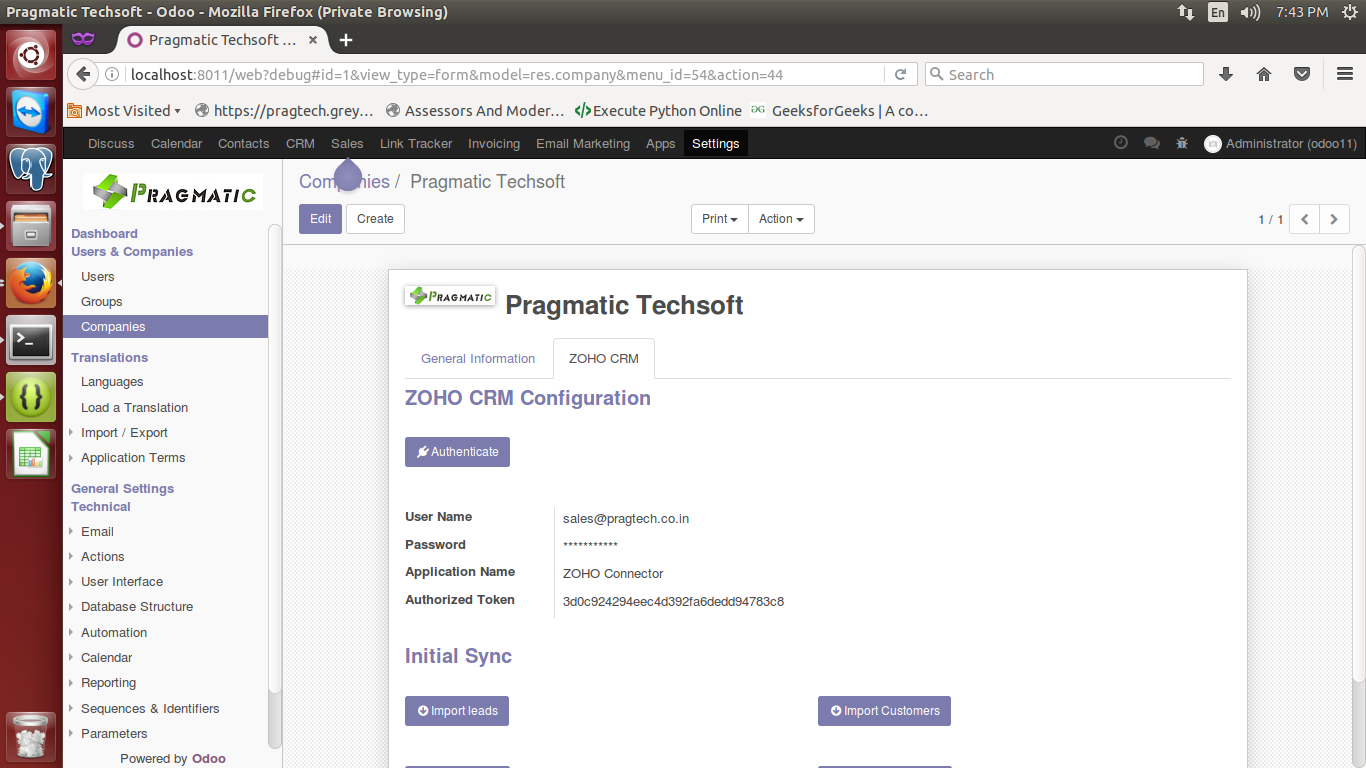Open the Discuss menu

click(111, 143)
